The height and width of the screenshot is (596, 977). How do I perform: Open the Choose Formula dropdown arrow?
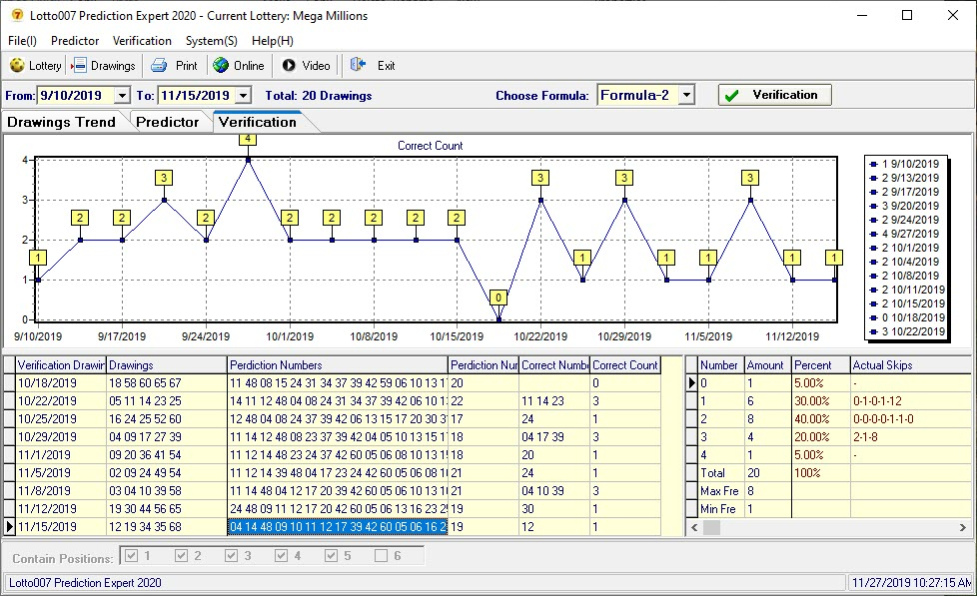686,95
